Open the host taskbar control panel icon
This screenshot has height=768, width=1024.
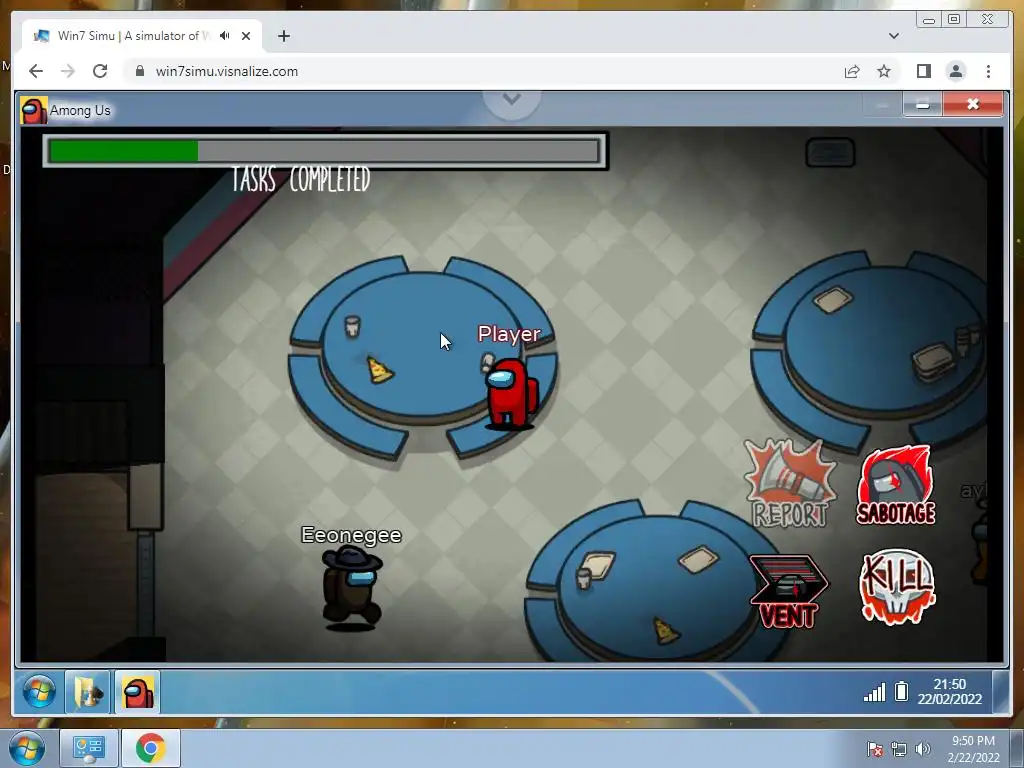[88, 748]
